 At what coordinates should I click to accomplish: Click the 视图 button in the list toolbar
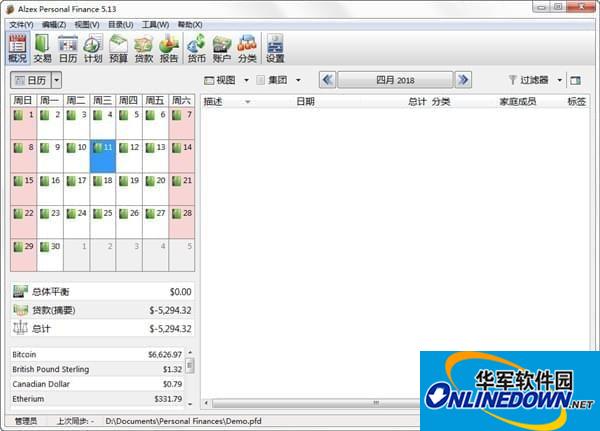pyautogui.click(x=220, y=80)
